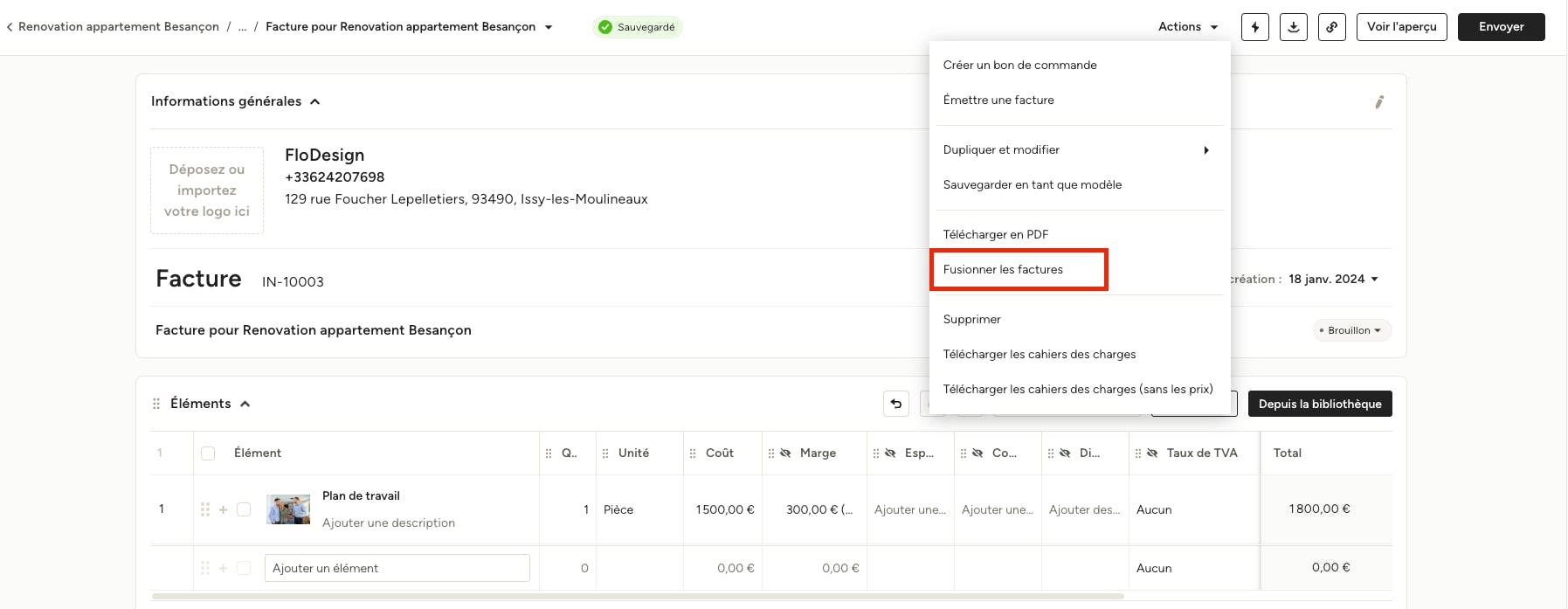This screenshot has width=1568, height=609.
Task: Select Fusionner les factures
Action: click(1080, 270)
